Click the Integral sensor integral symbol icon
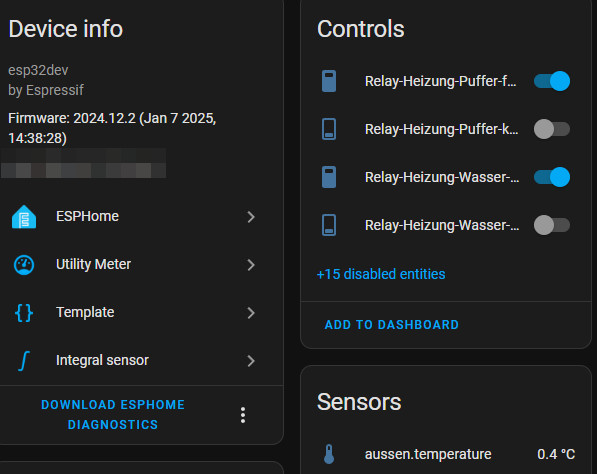The height and width of the screenshot is (474, 597). (24, 361)
